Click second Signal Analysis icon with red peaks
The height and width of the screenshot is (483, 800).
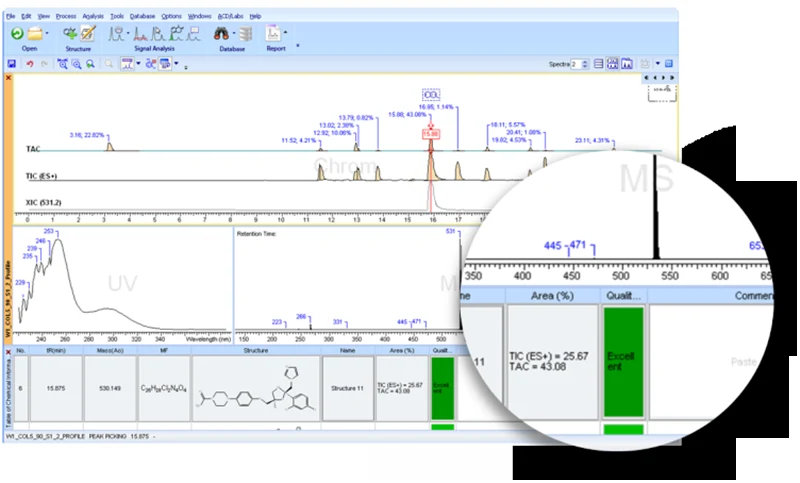[140, 34]
